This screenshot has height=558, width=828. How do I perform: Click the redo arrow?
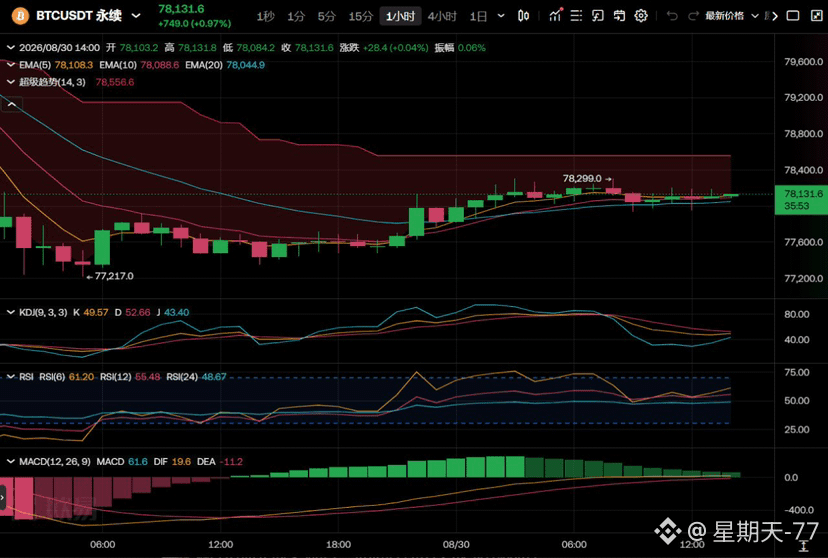pos(693,16)
